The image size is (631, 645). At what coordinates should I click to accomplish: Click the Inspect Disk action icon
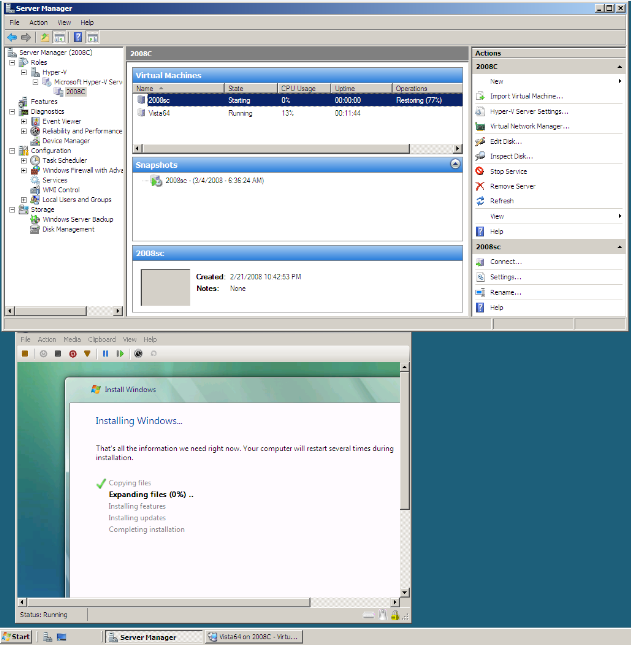coord(480,156)
